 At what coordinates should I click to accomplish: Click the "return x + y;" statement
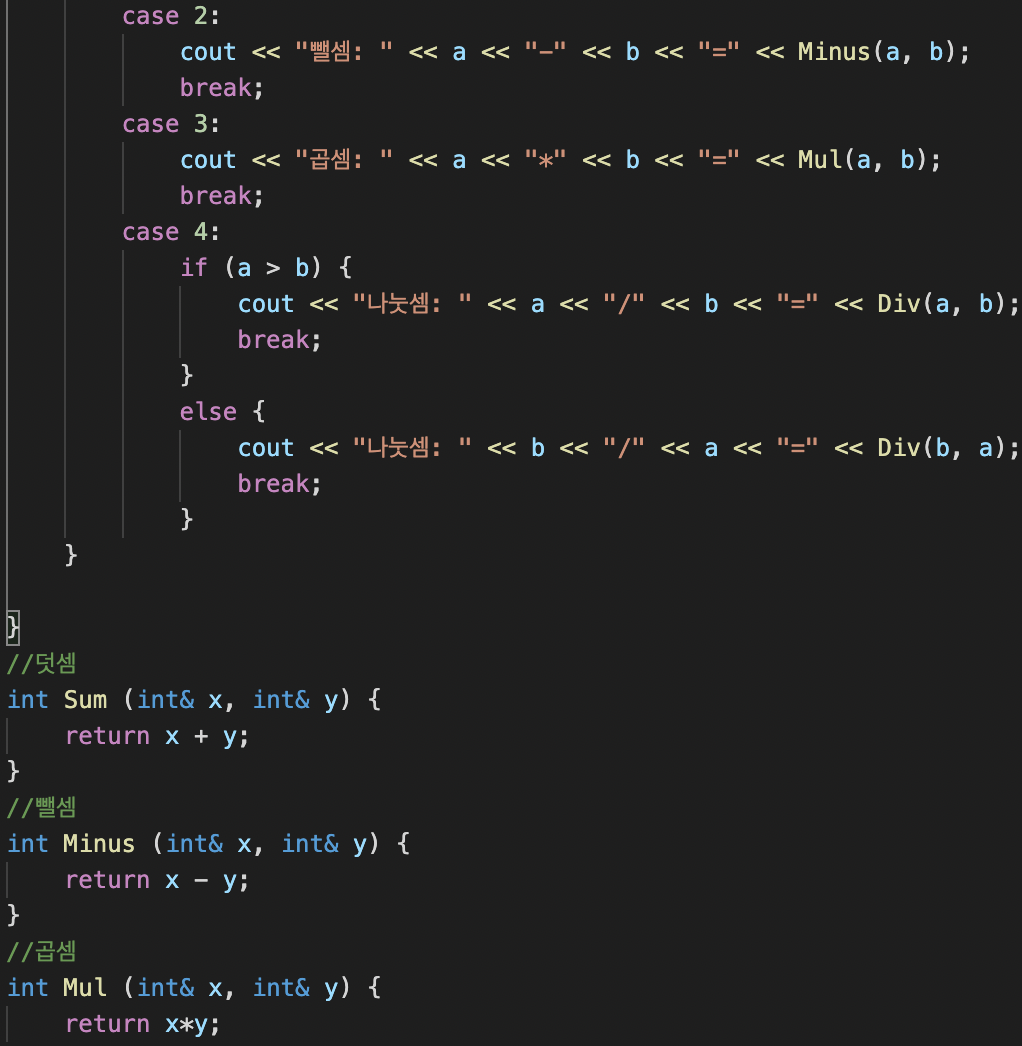click(157, 736)
